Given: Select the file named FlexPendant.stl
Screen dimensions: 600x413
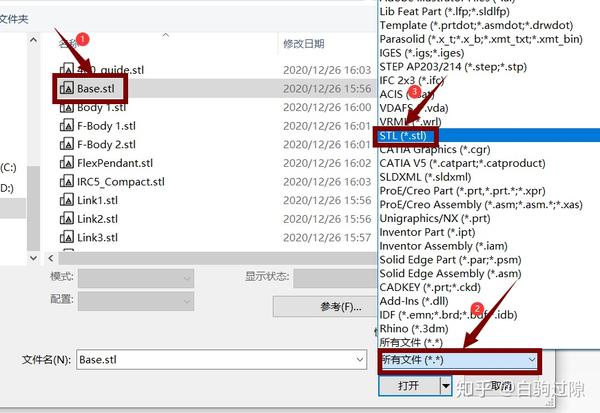Looking at the screenshot, I should (115, 163).
